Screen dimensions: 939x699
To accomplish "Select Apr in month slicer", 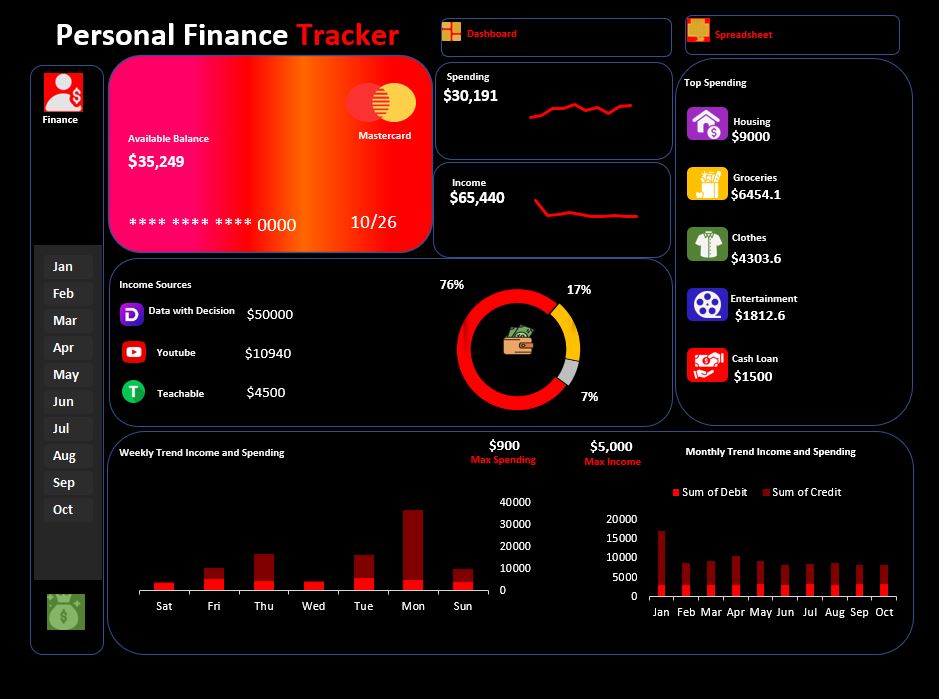I will pos(68,347).
